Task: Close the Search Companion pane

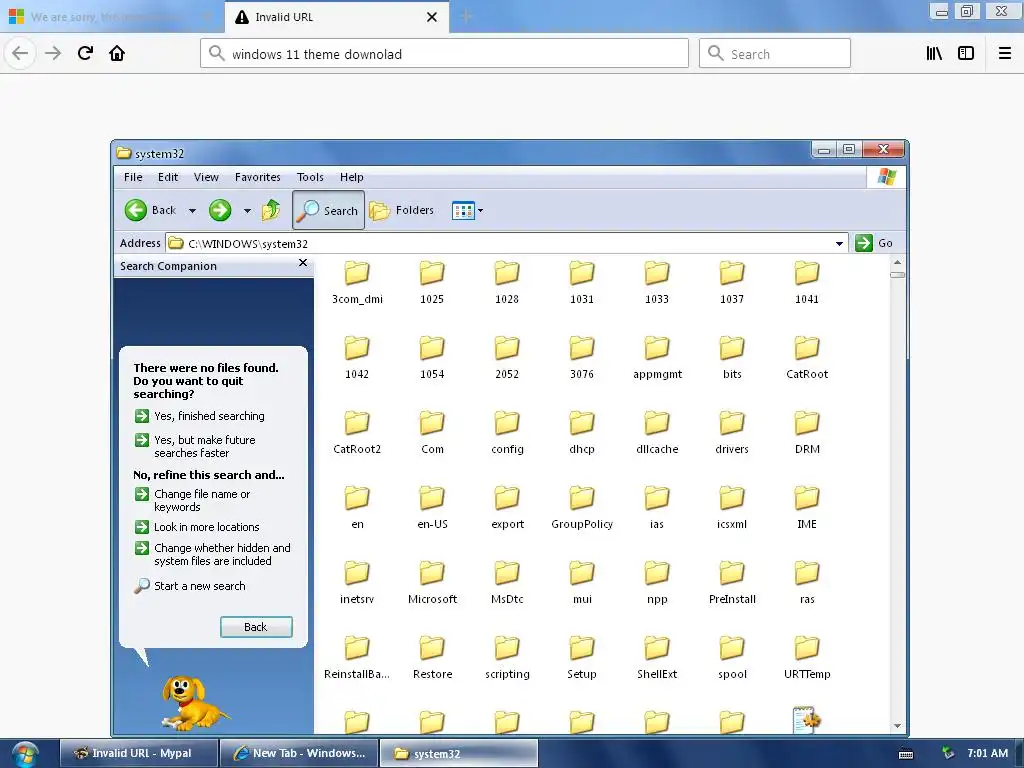Action: [x=302, y=263]
